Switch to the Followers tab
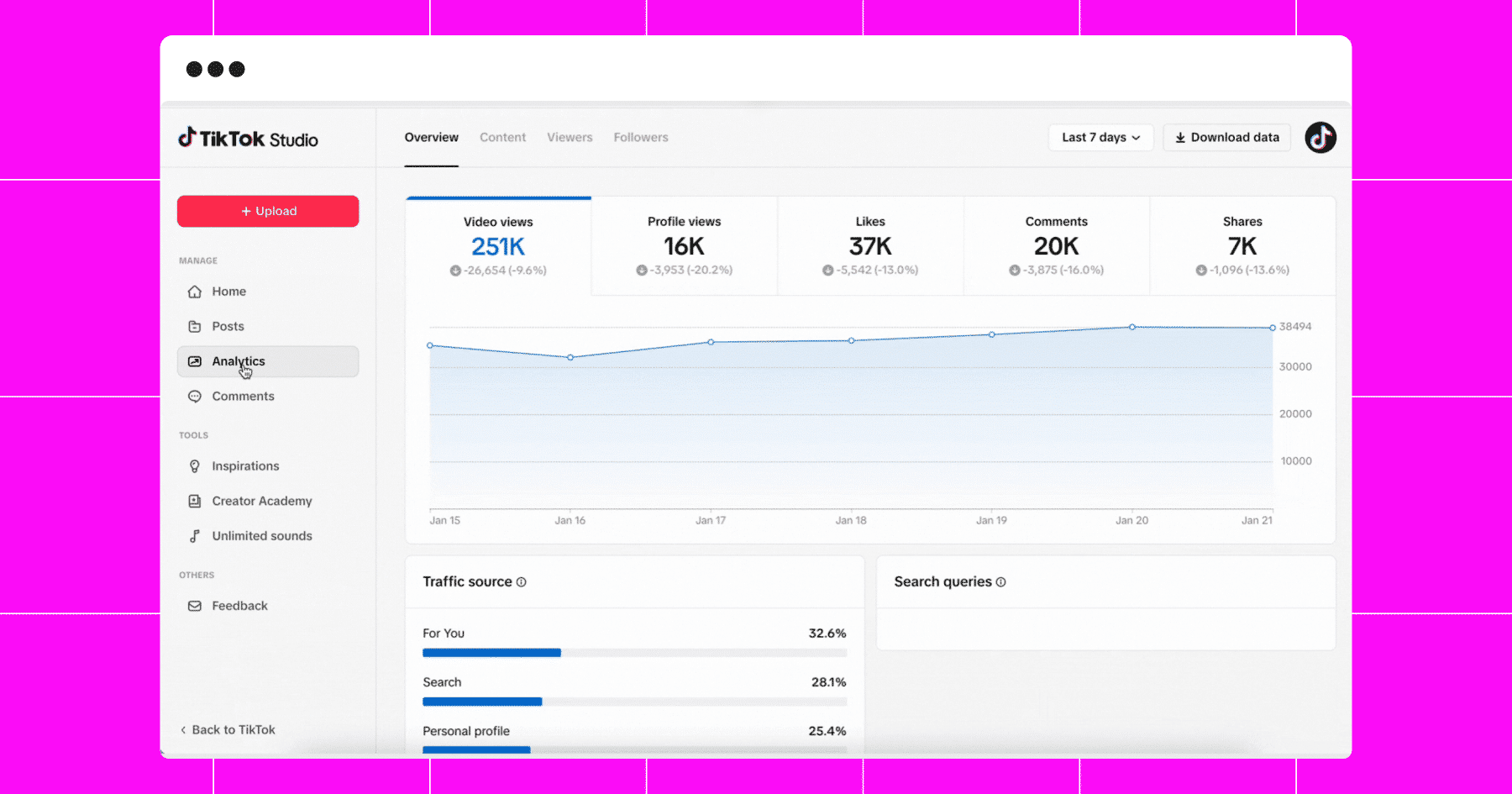The width and height of the screenshot is (1512, 794). pyautogui.click(x=641, y=137)
